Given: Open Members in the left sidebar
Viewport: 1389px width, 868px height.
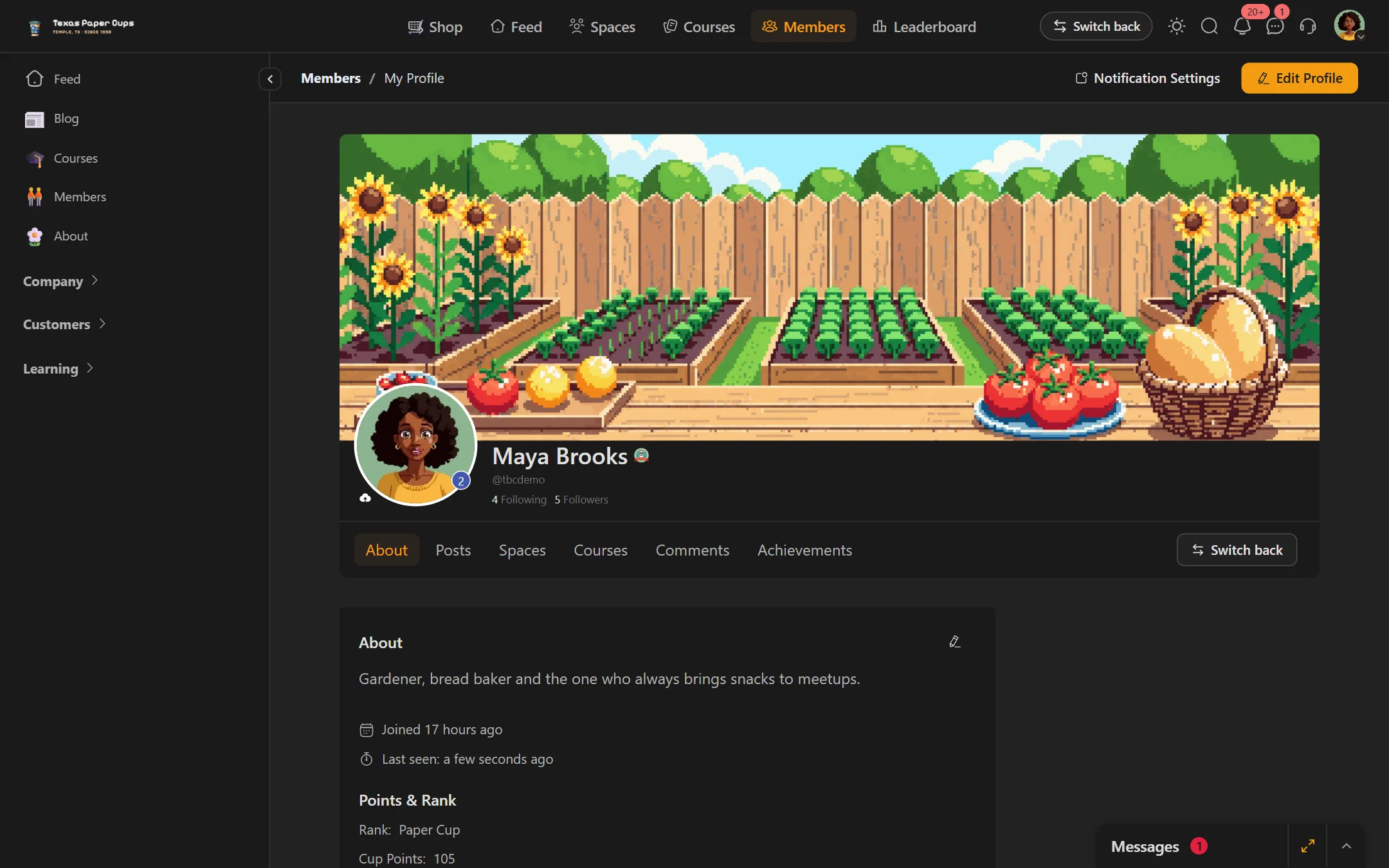Looking at the screenshot, I should pyautogui.click(x=66, y=197).
